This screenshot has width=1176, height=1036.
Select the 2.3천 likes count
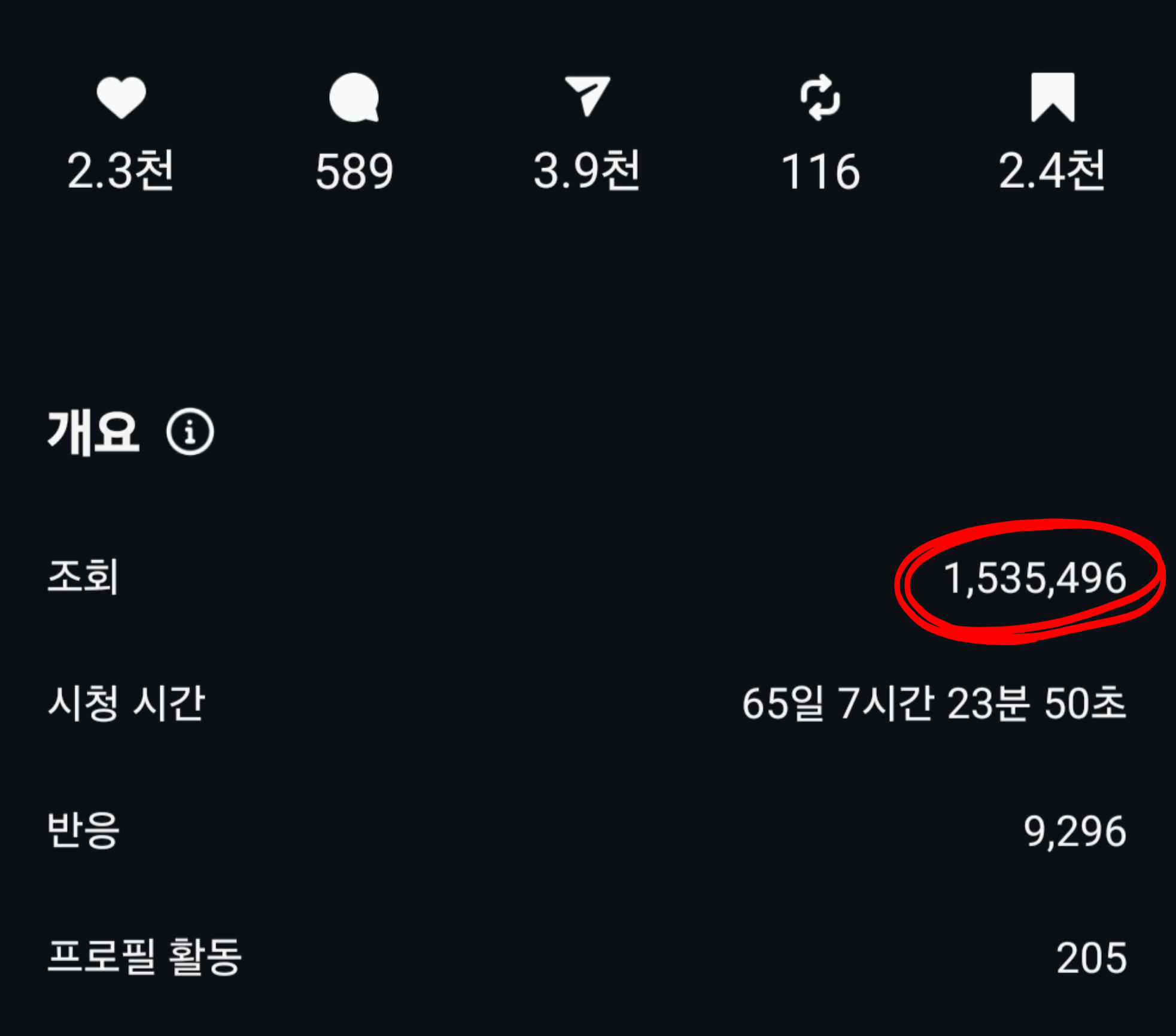pos(121,171)
